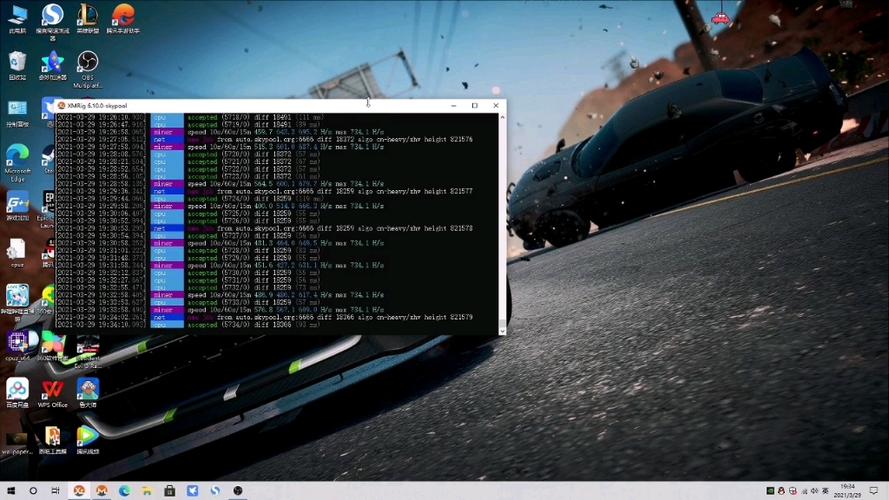Open Task View on the taskbar
Image resolution: width=889 pixels, height=500 pixels.
click(x=55, y=491)
